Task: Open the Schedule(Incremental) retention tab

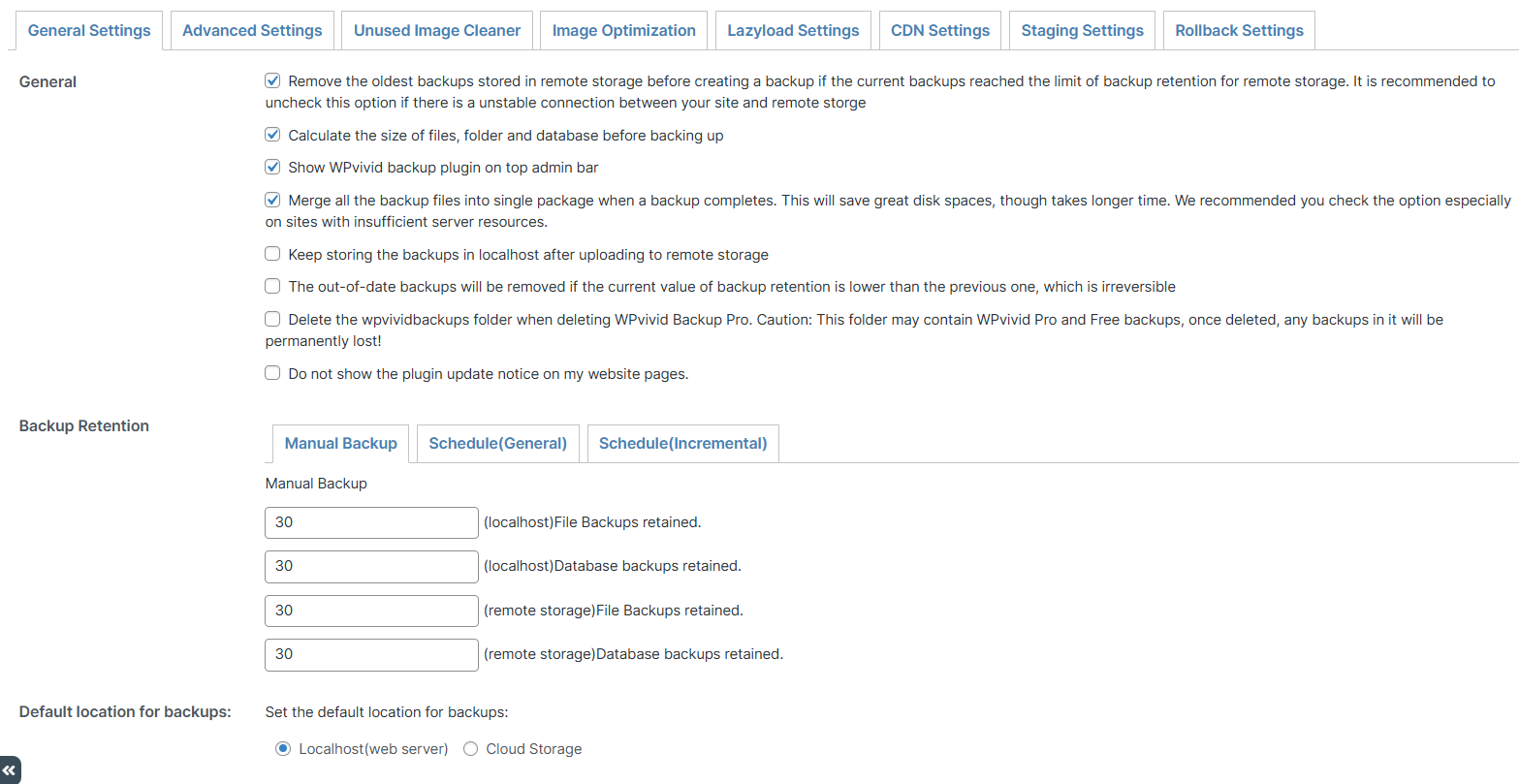Action: point(682,443)
